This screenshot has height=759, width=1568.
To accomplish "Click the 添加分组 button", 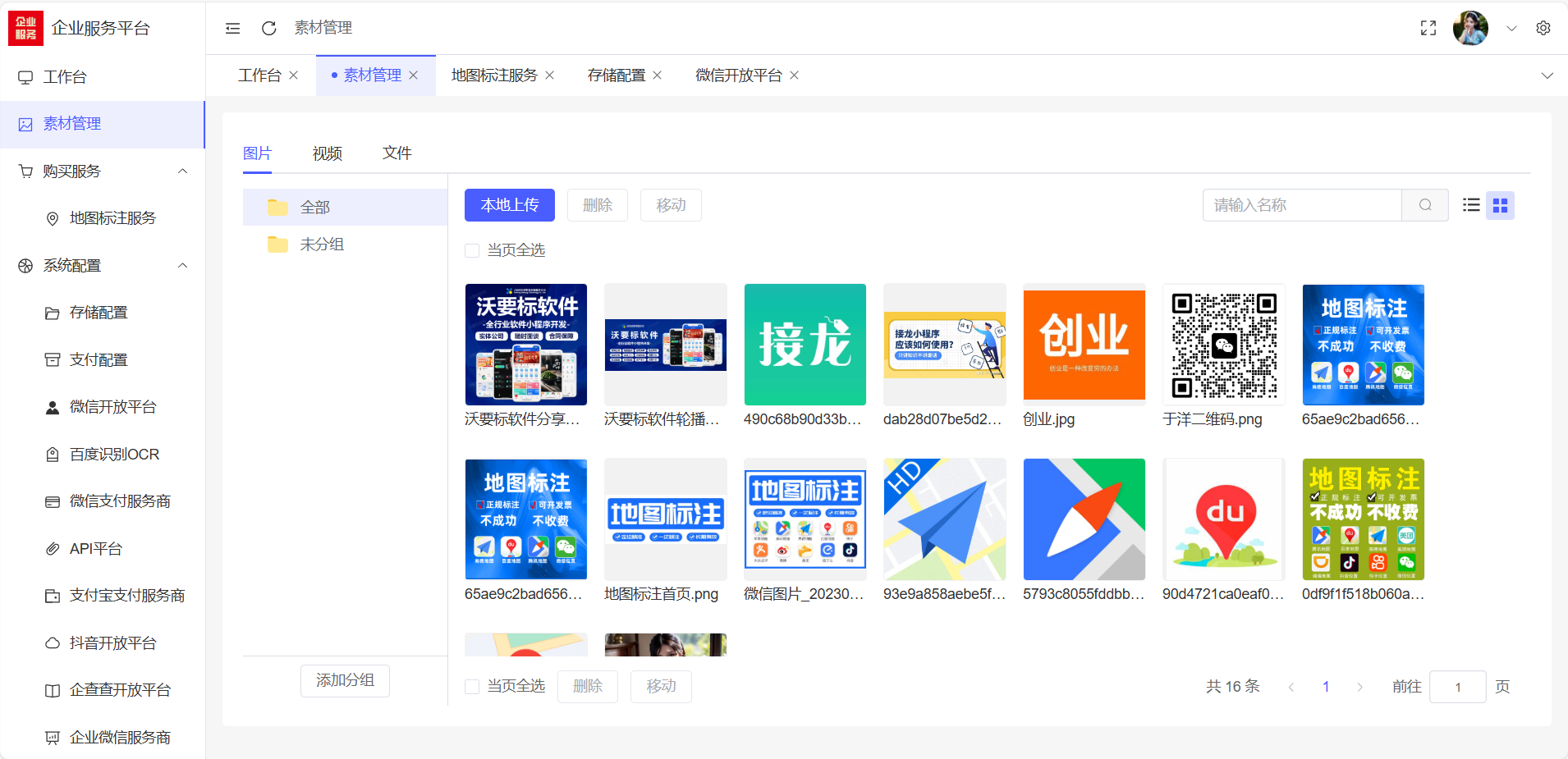I will pos(345,681).
